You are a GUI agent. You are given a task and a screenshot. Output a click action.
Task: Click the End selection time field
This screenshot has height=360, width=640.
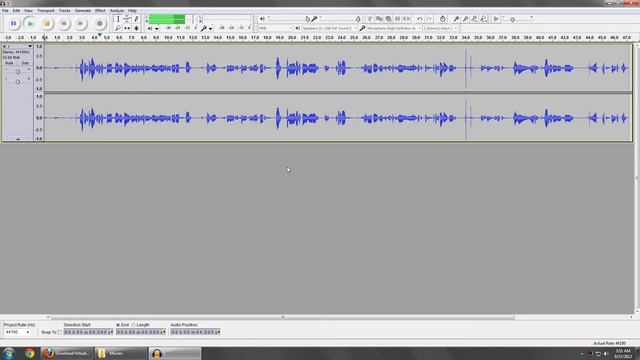click(140, 332)
